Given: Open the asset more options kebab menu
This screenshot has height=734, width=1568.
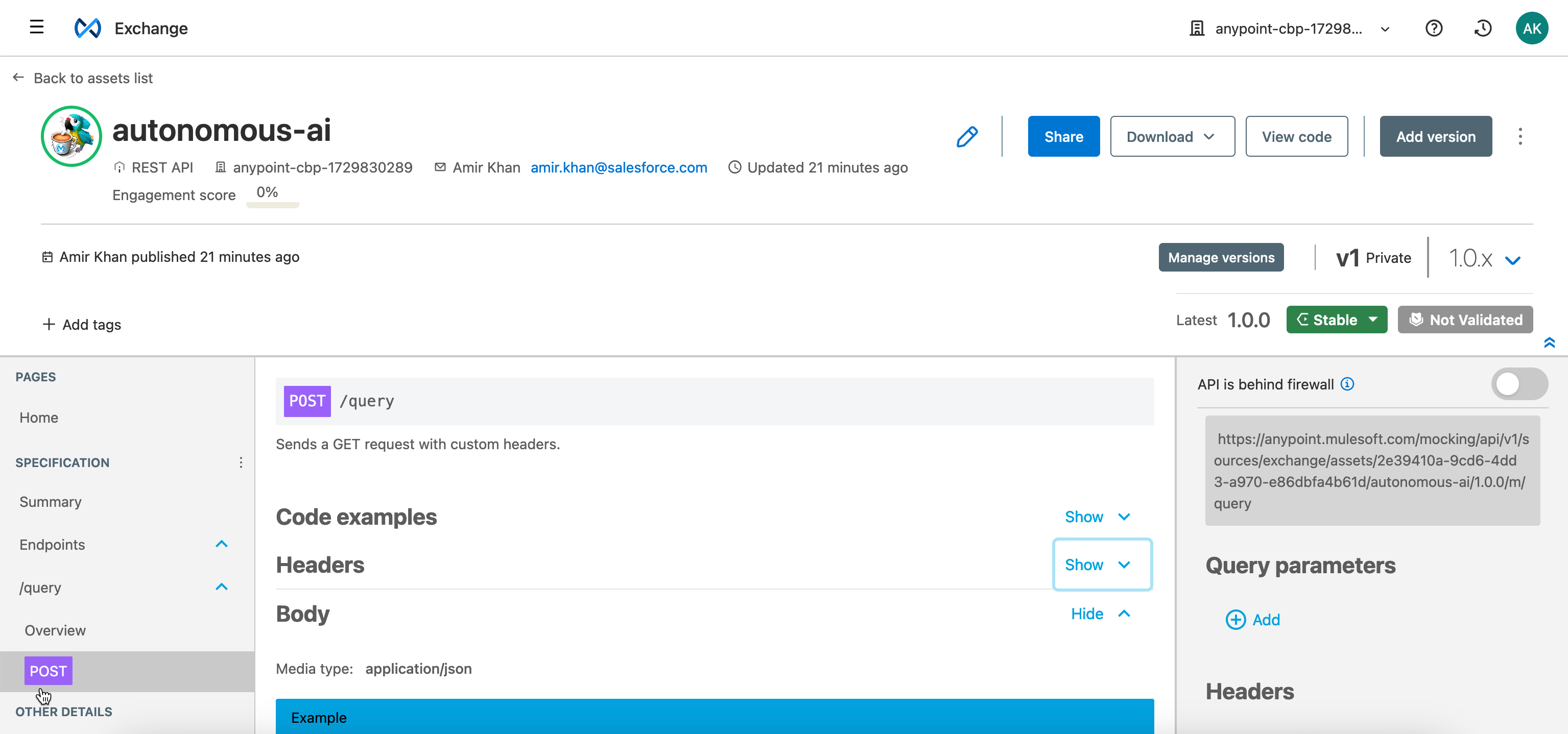Looking at the screenshot, I should tap(1520, 136).
